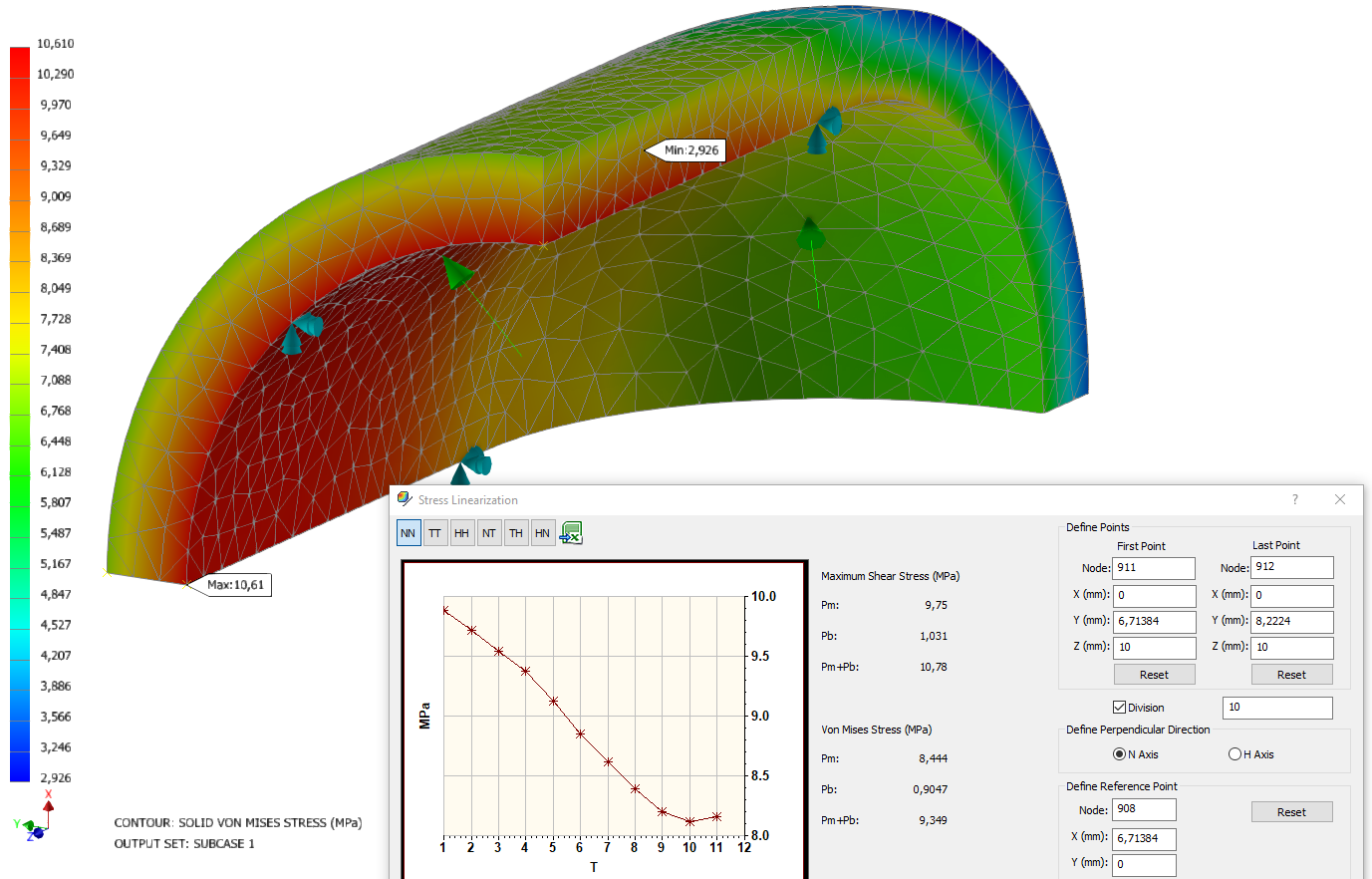Click the stress linearization line chart
Screen dimensions: 1372x879
[x=604, y=720]
